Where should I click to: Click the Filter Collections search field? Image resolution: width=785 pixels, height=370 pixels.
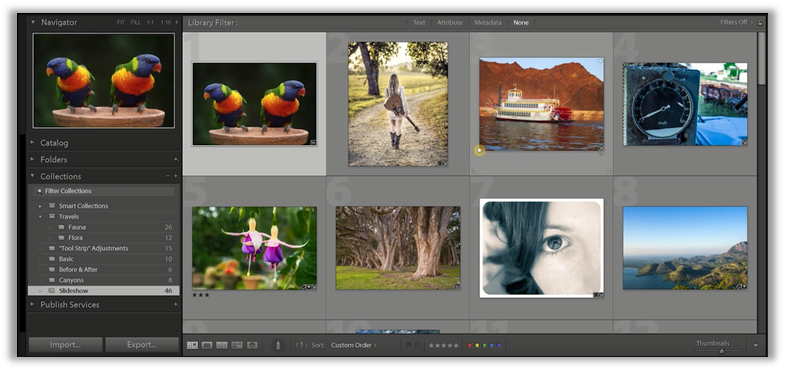[x=104, y=191]
